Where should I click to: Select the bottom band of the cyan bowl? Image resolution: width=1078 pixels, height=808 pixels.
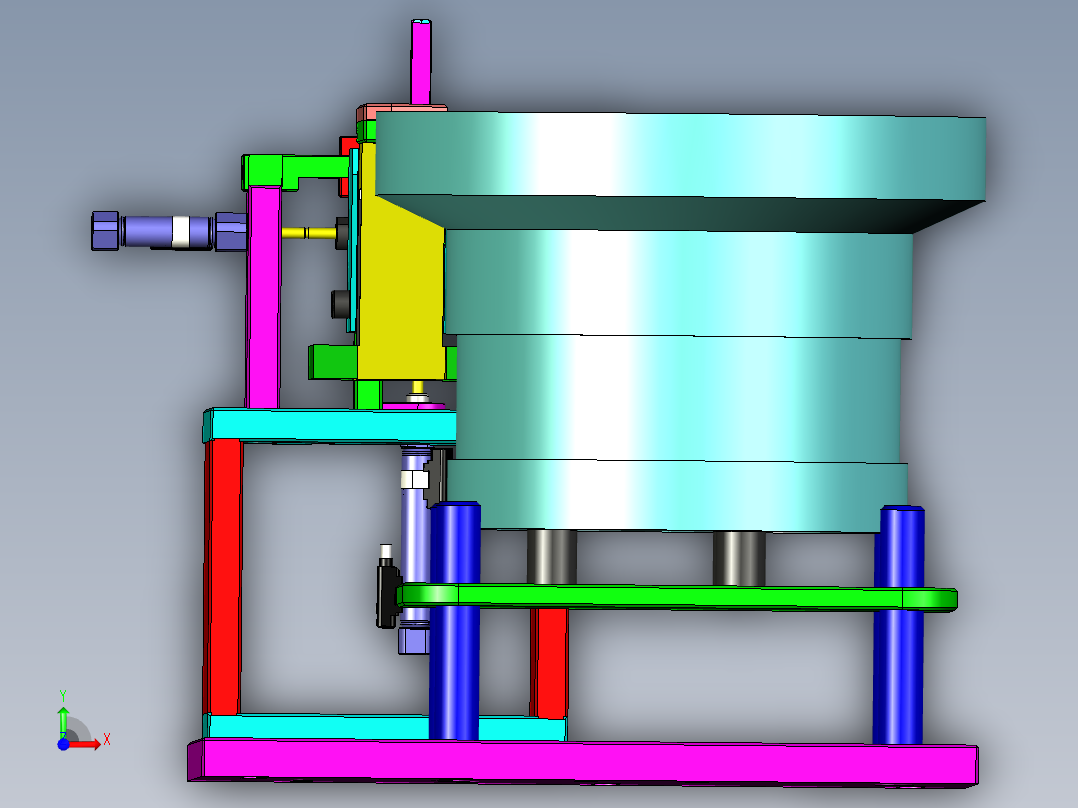[677, 495]
